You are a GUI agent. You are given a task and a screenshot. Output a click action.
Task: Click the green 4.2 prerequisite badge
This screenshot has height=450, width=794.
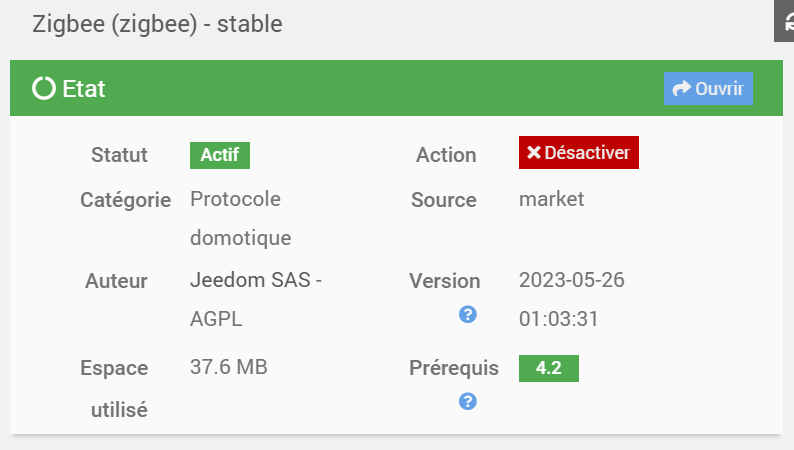[548, 368]
